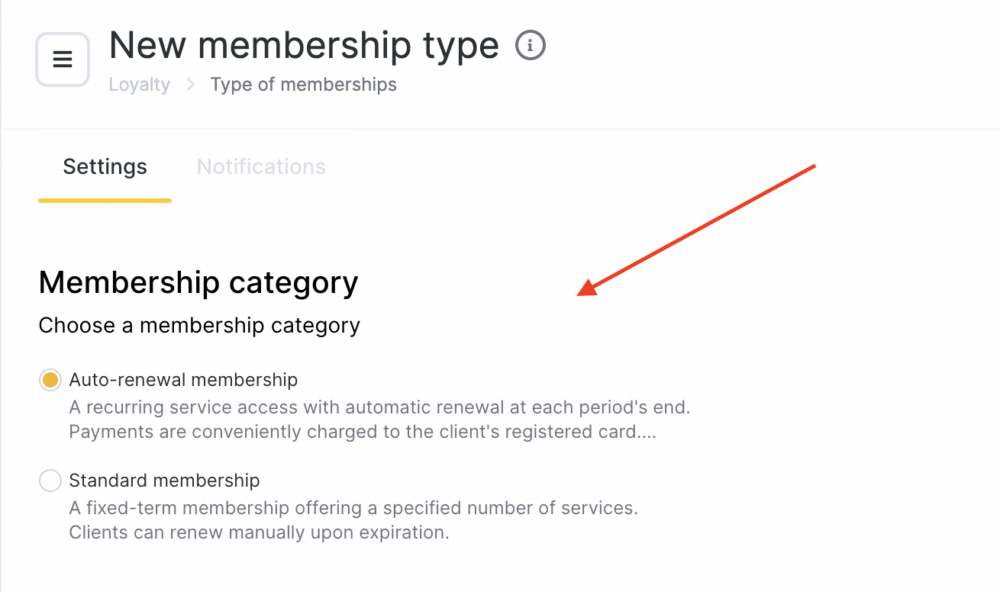The image size is (1000, 592).
Task: Select the Standard membership radio button
Action: coord(50,480)
